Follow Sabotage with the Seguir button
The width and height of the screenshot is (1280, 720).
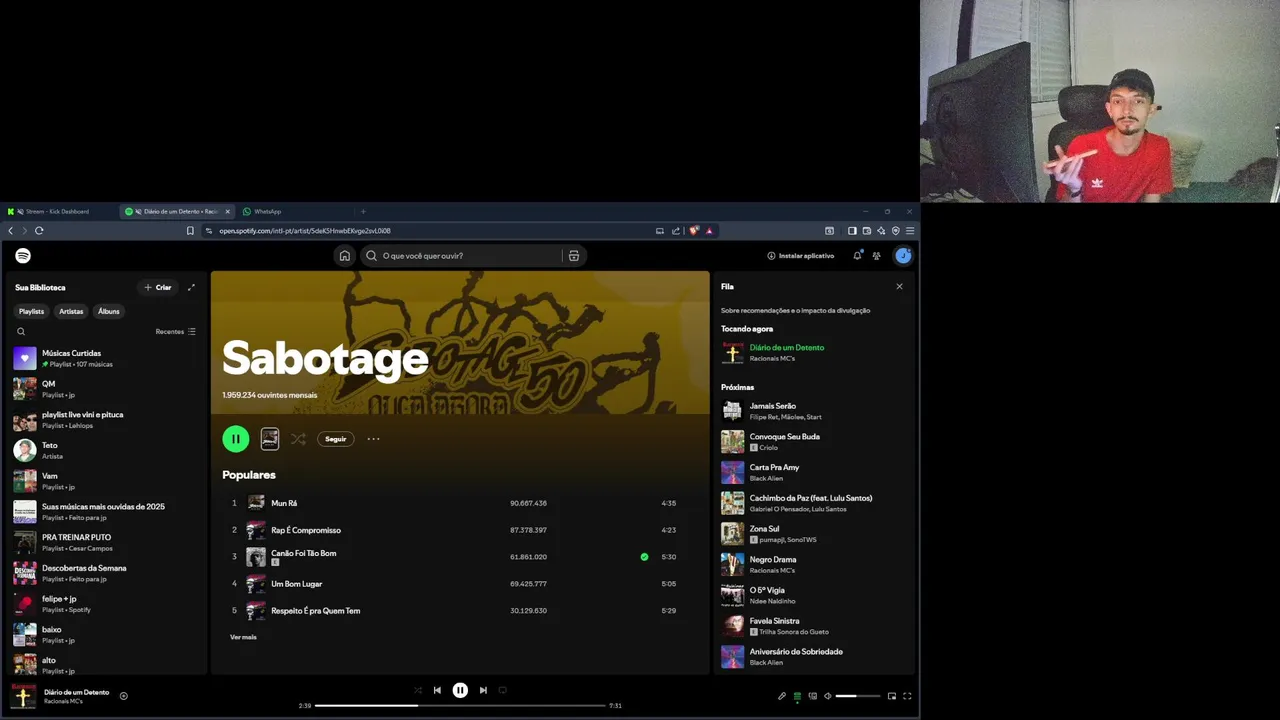point(336,439)
